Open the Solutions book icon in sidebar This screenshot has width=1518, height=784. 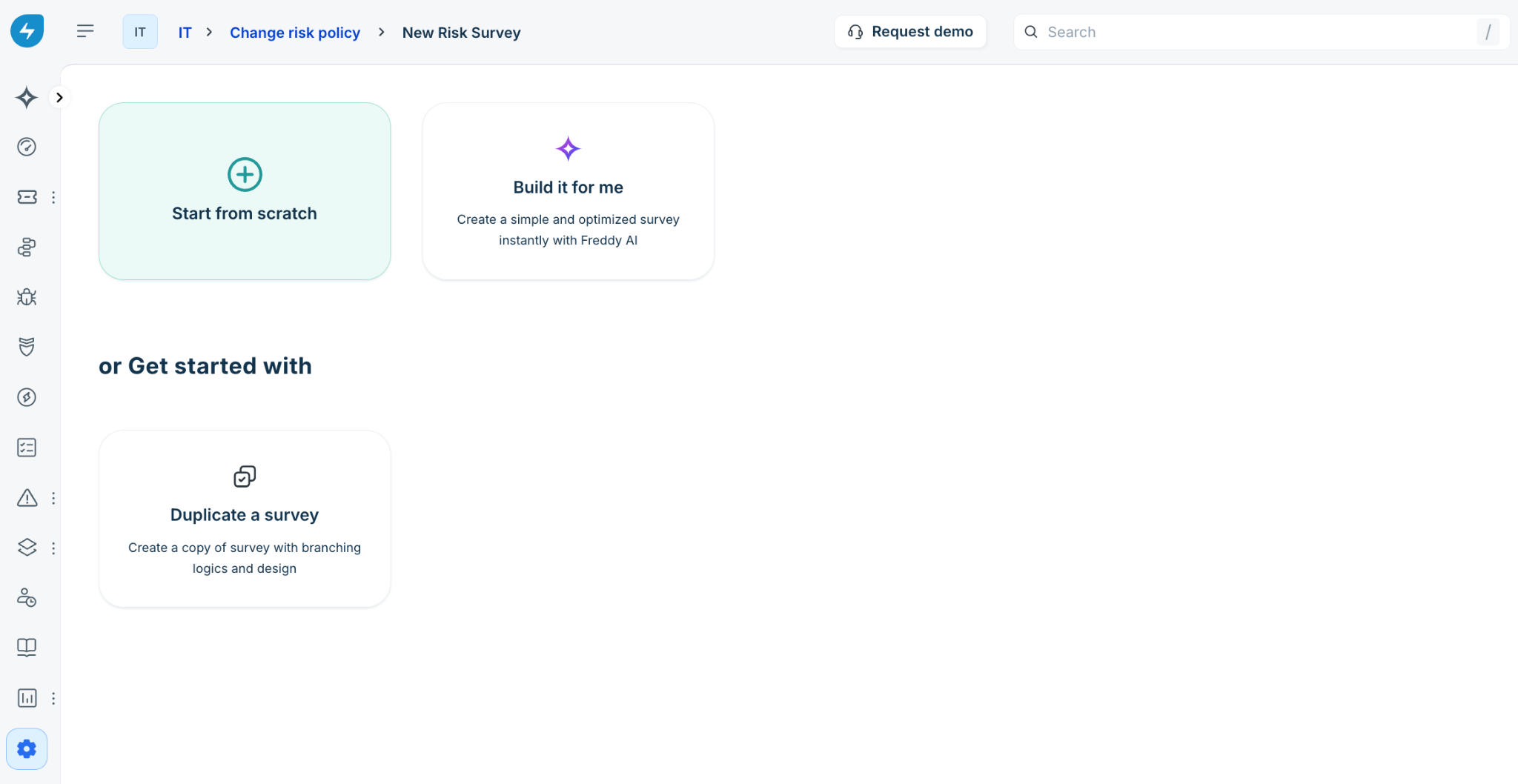click(x=27, y=647)
